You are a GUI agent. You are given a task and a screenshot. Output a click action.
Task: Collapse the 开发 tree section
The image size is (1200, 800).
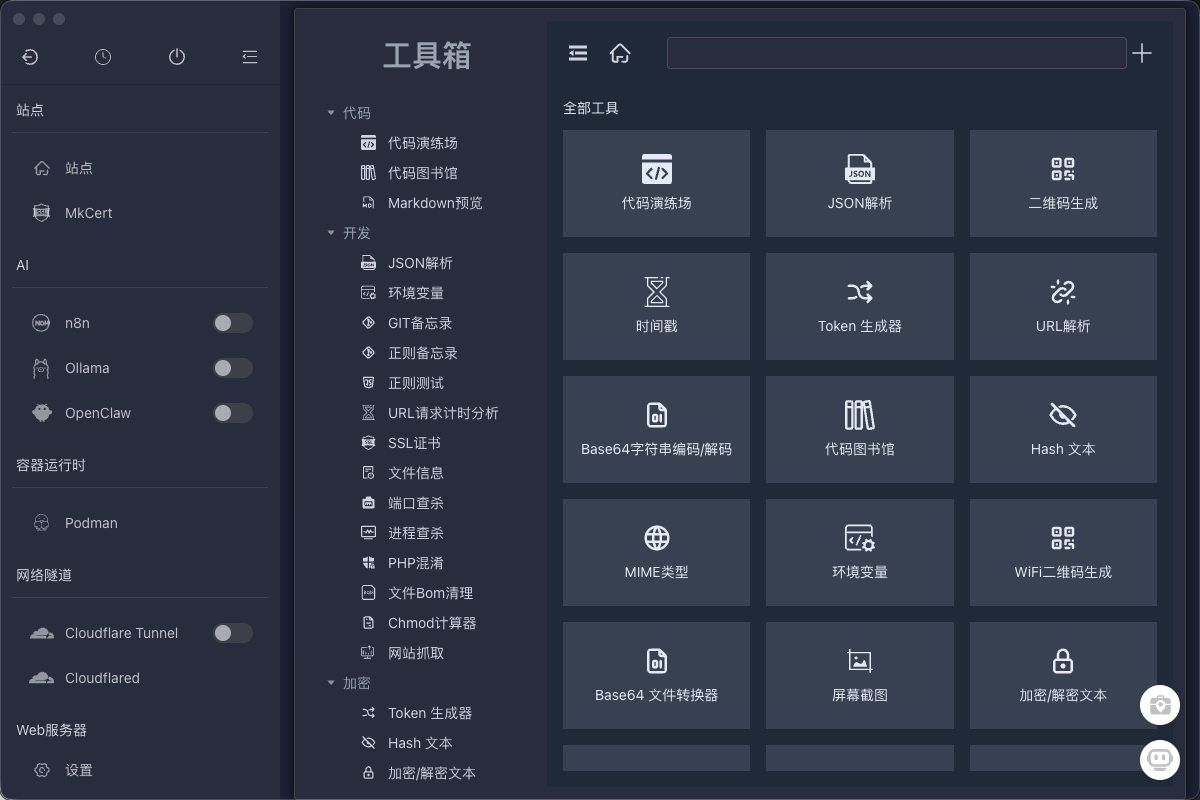pyautogui.click(x=331, y=233)
